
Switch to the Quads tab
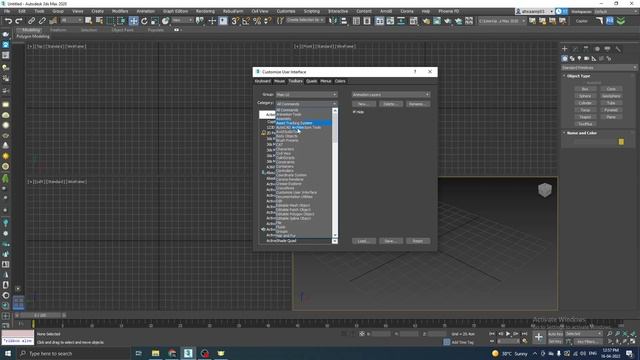311,81
